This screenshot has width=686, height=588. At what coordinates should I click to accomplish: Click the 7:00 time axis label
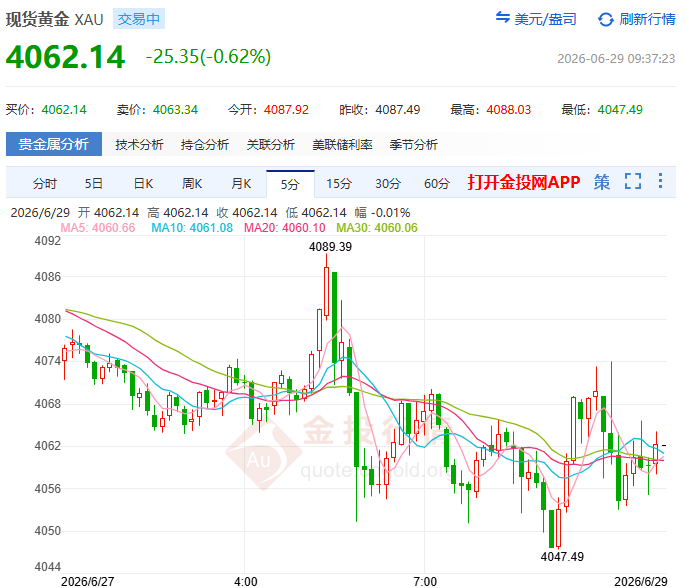pyautogui.click(x=425, y=581)
